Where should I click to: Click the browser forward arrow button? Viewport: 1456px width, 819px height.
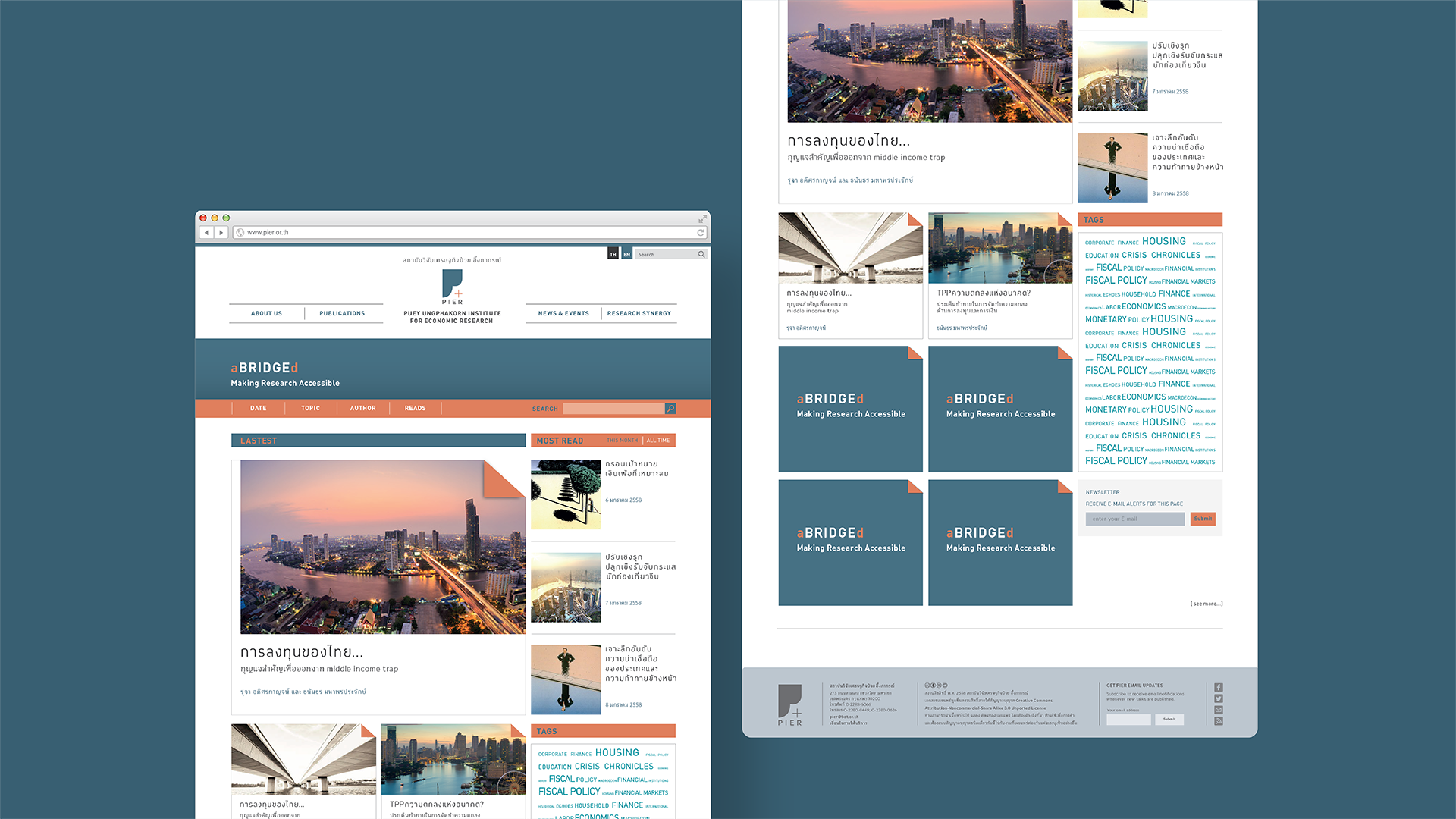pyautogui.click(x=221, y=233)
